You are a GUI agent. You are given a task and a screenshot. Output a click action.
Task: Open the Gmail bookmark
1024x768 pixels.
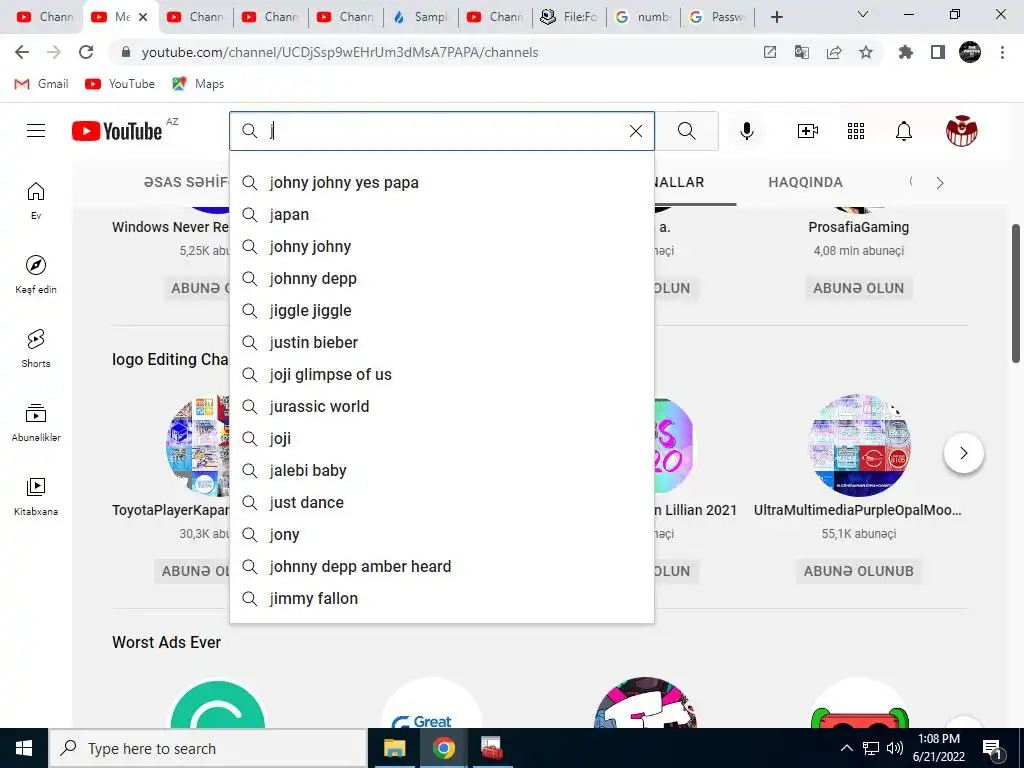point(41,84)
